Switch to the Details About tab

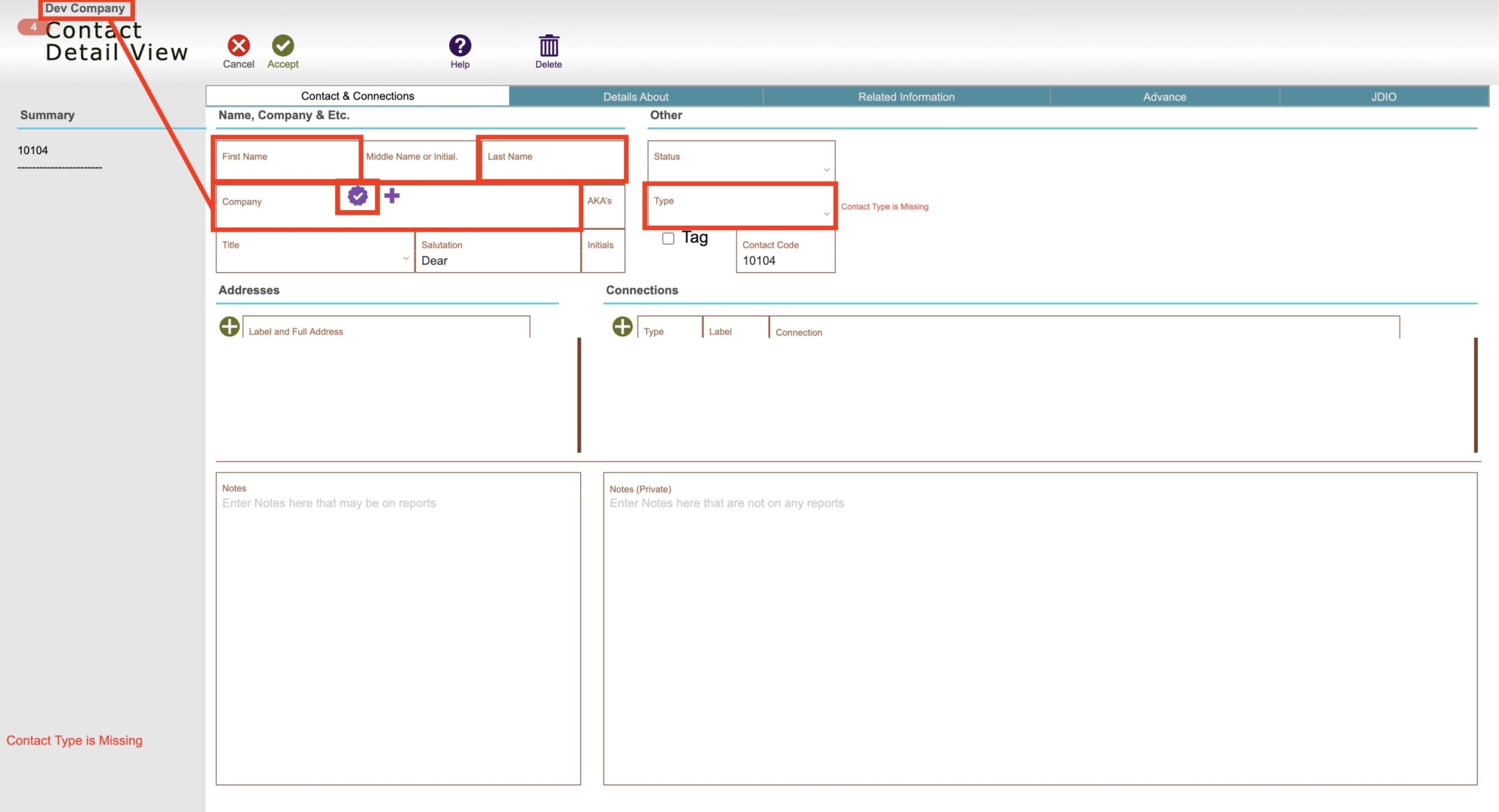pyautogui.click(x=636, y=97)
